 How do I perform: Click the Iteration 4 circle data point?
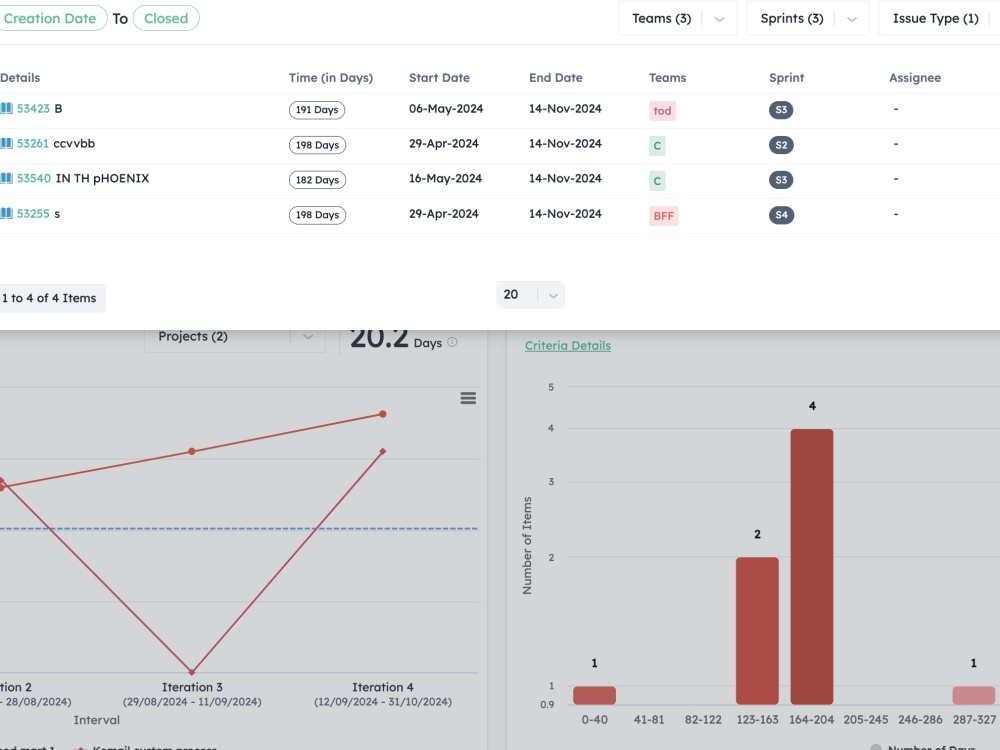(x=383, y=414)
